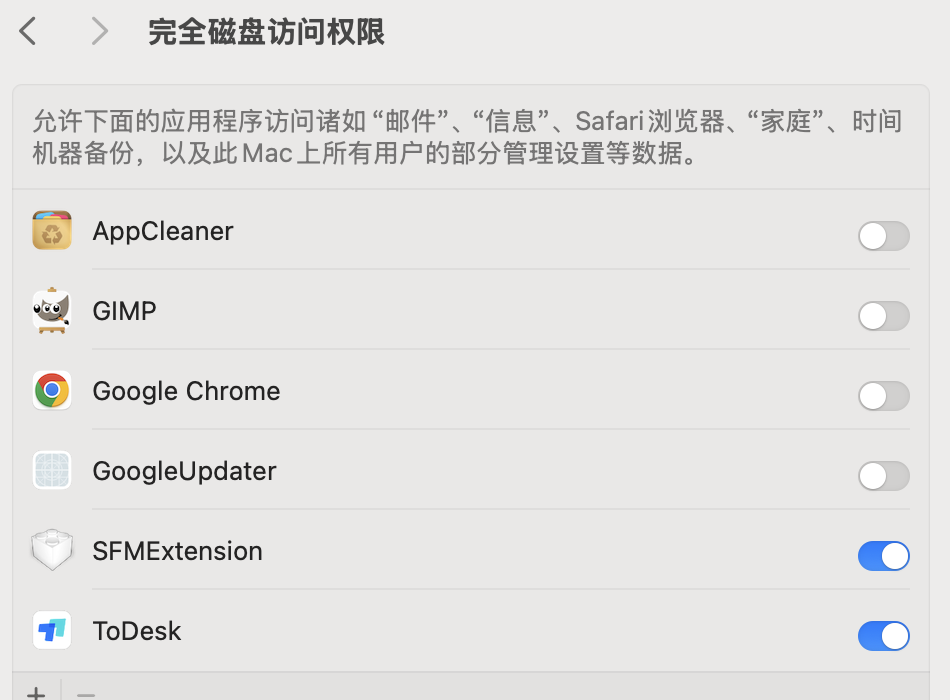
Task: Click the AppCleaner app icon
Action: pos(51,230)
